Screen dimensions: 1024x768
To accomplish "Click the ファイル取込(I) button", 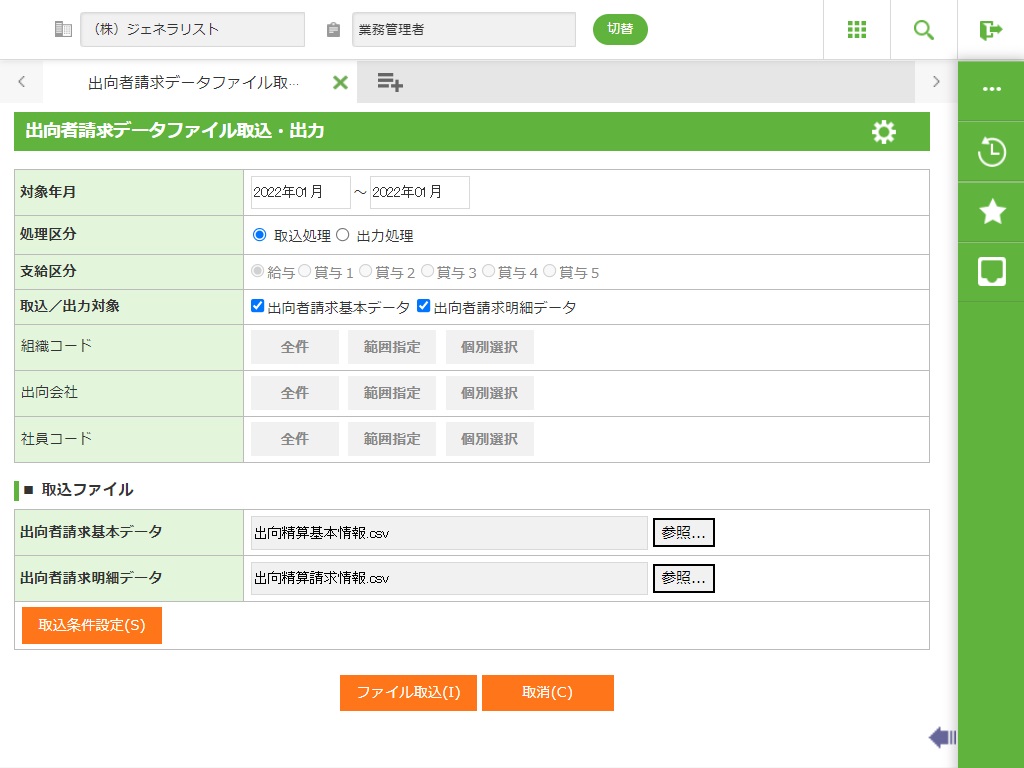I will [408, 693].
